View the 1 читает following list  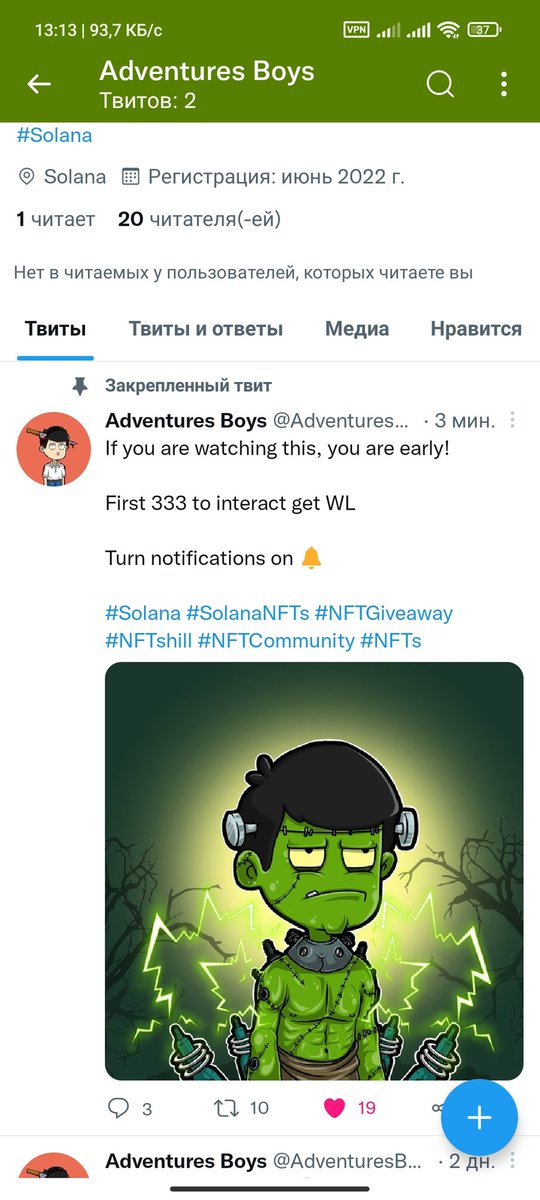55,219
